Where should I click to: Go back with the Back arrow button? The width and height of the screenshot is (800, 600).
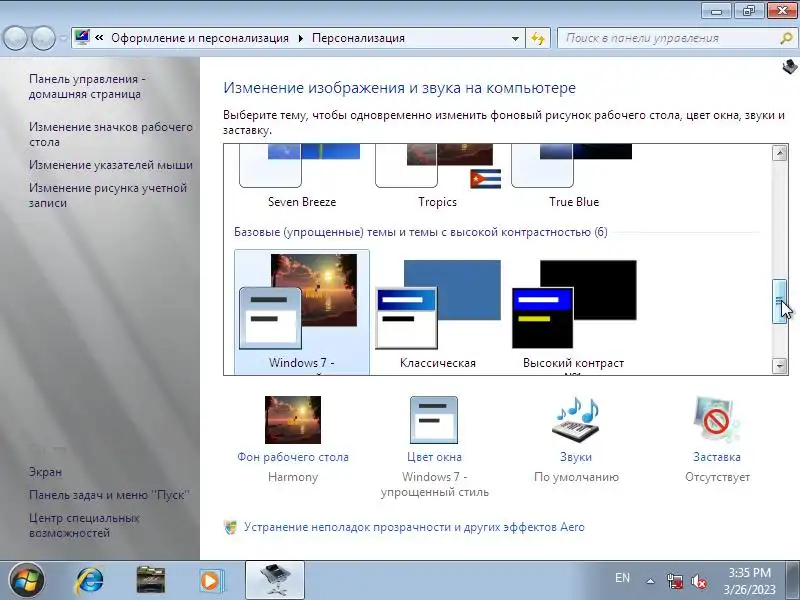click(x=15, y=38)
